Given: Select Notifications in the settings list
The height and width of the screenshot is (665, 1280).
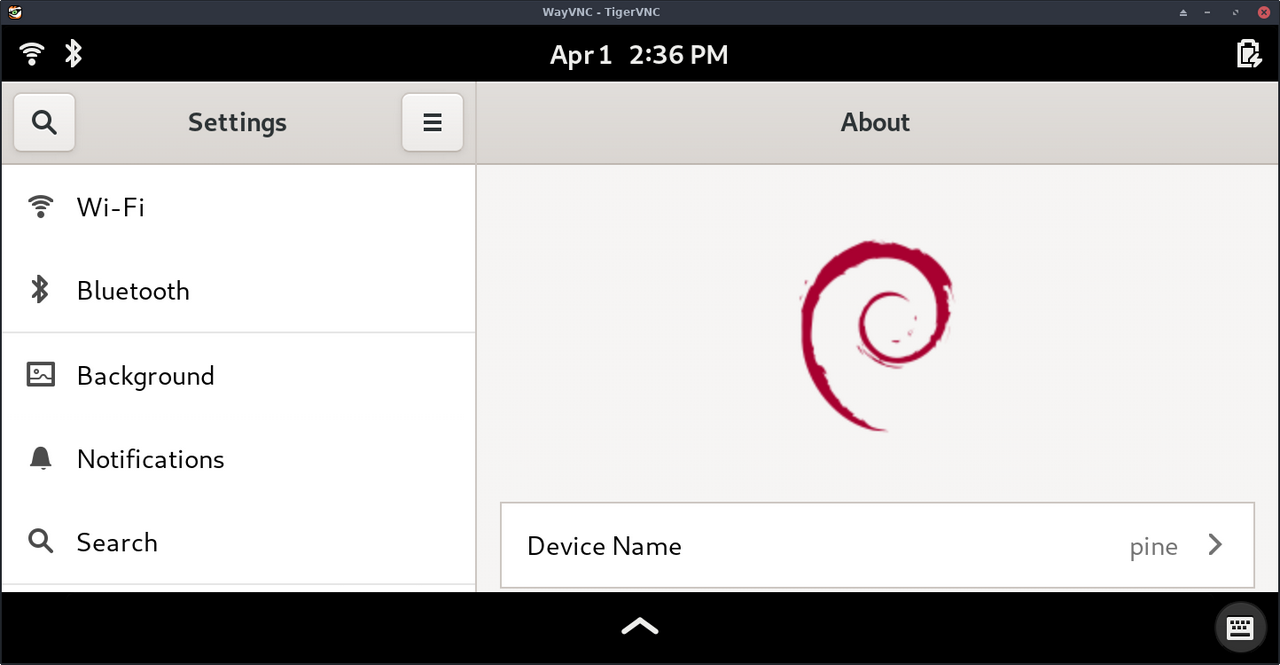Looking at the screenshot, I should click(238, 459).
